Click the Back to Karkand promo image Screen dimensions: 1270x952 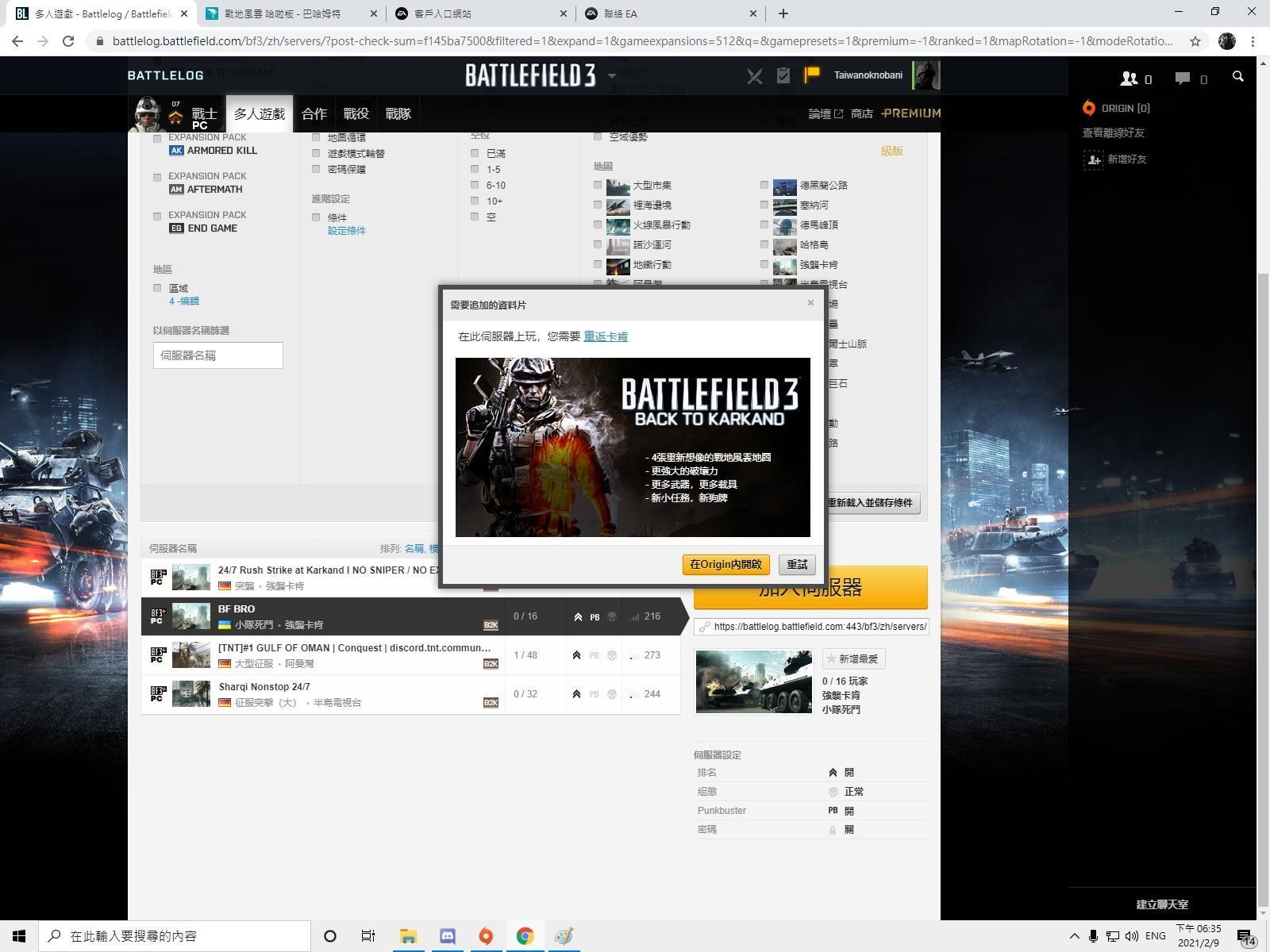(x=633, y=447)
